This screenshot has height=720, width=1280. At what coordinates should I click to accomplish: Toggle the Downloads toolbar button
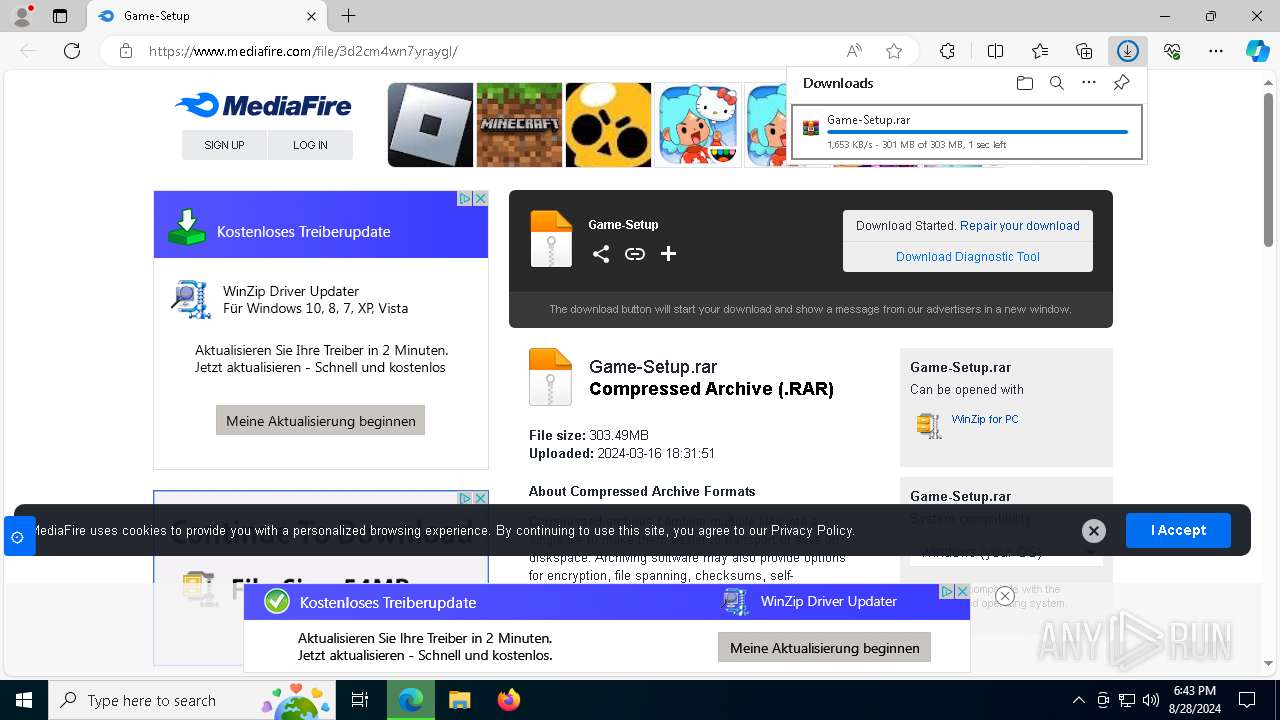coord(1128,51)
